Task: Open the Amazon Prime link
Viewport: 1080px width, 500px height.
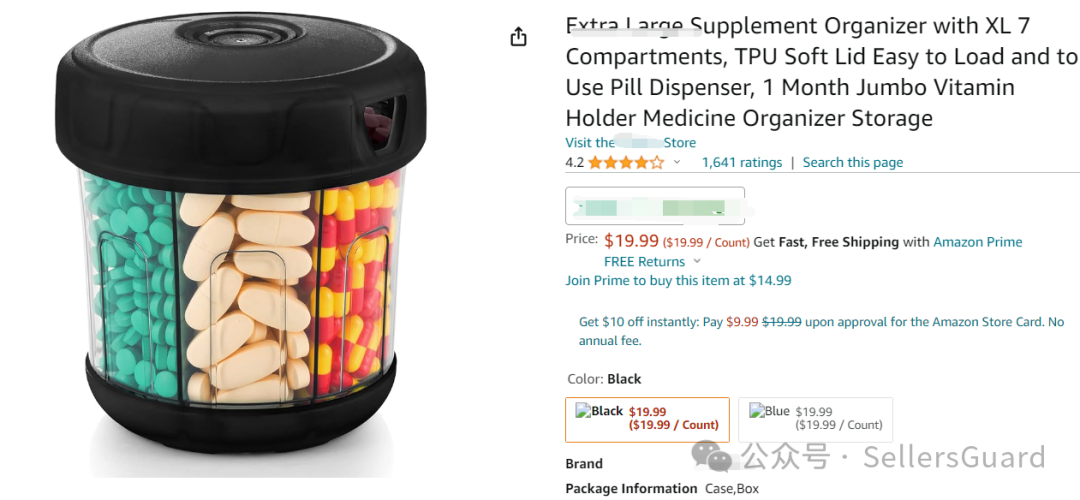Action: [x=977, y=242]
